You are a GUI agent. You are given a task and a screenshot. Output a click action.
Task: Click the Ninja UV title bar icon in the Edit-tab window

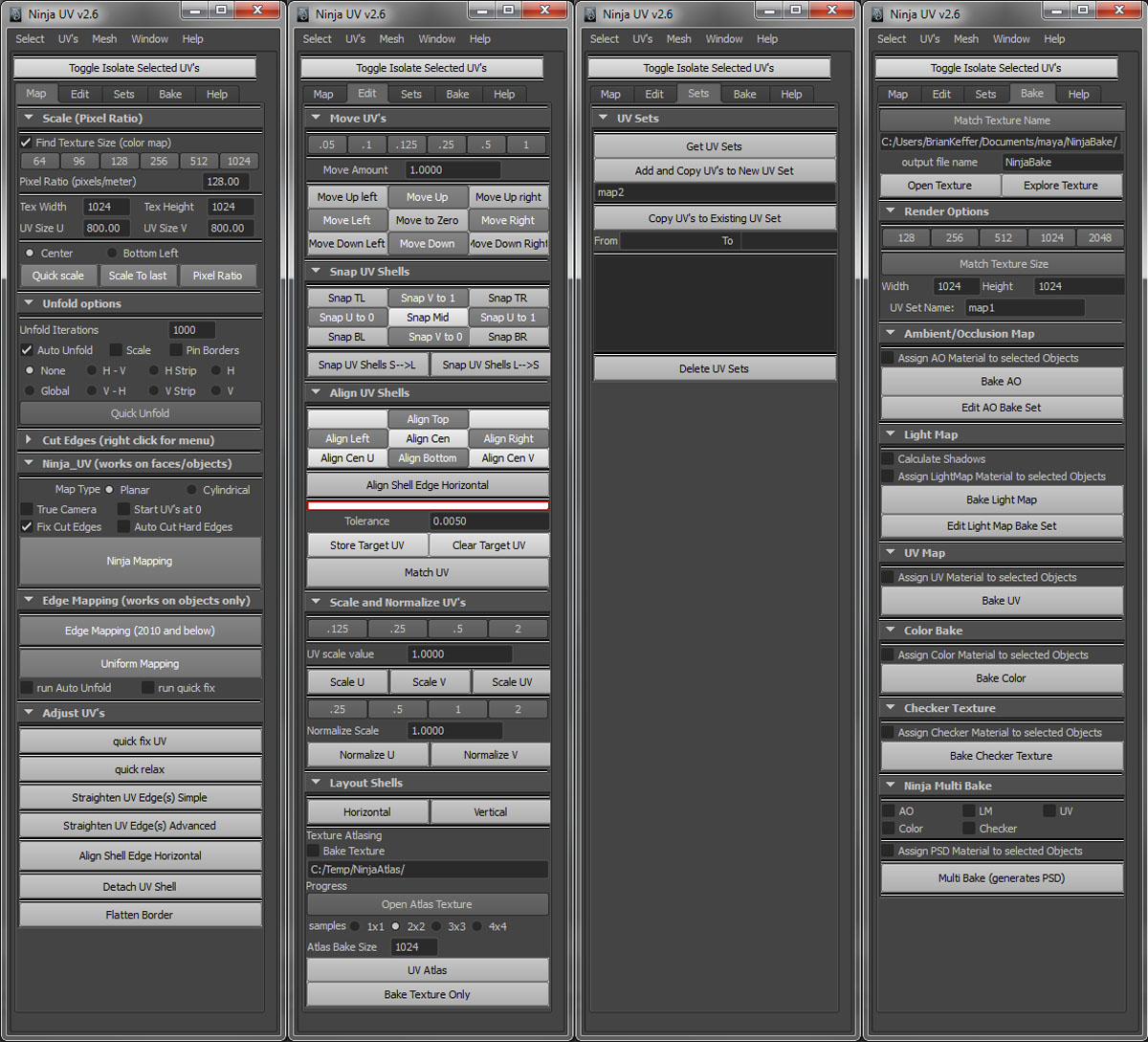tap(303, 14)
